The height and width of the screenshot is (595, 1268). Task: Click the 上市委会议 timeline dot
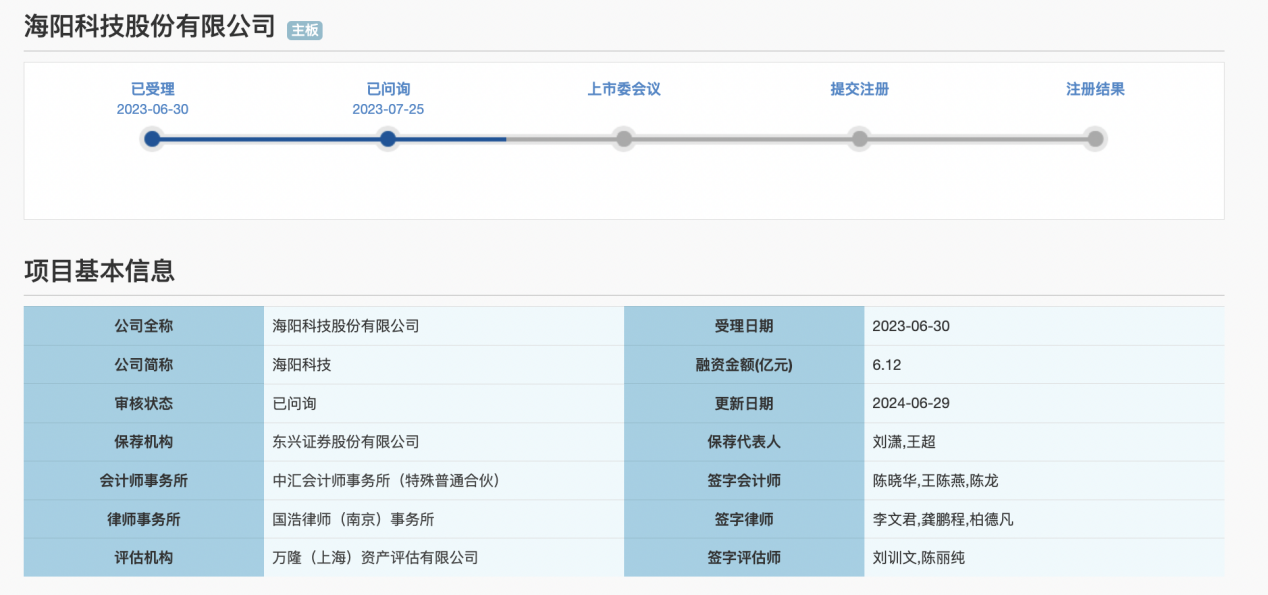(x=624, y=139)
